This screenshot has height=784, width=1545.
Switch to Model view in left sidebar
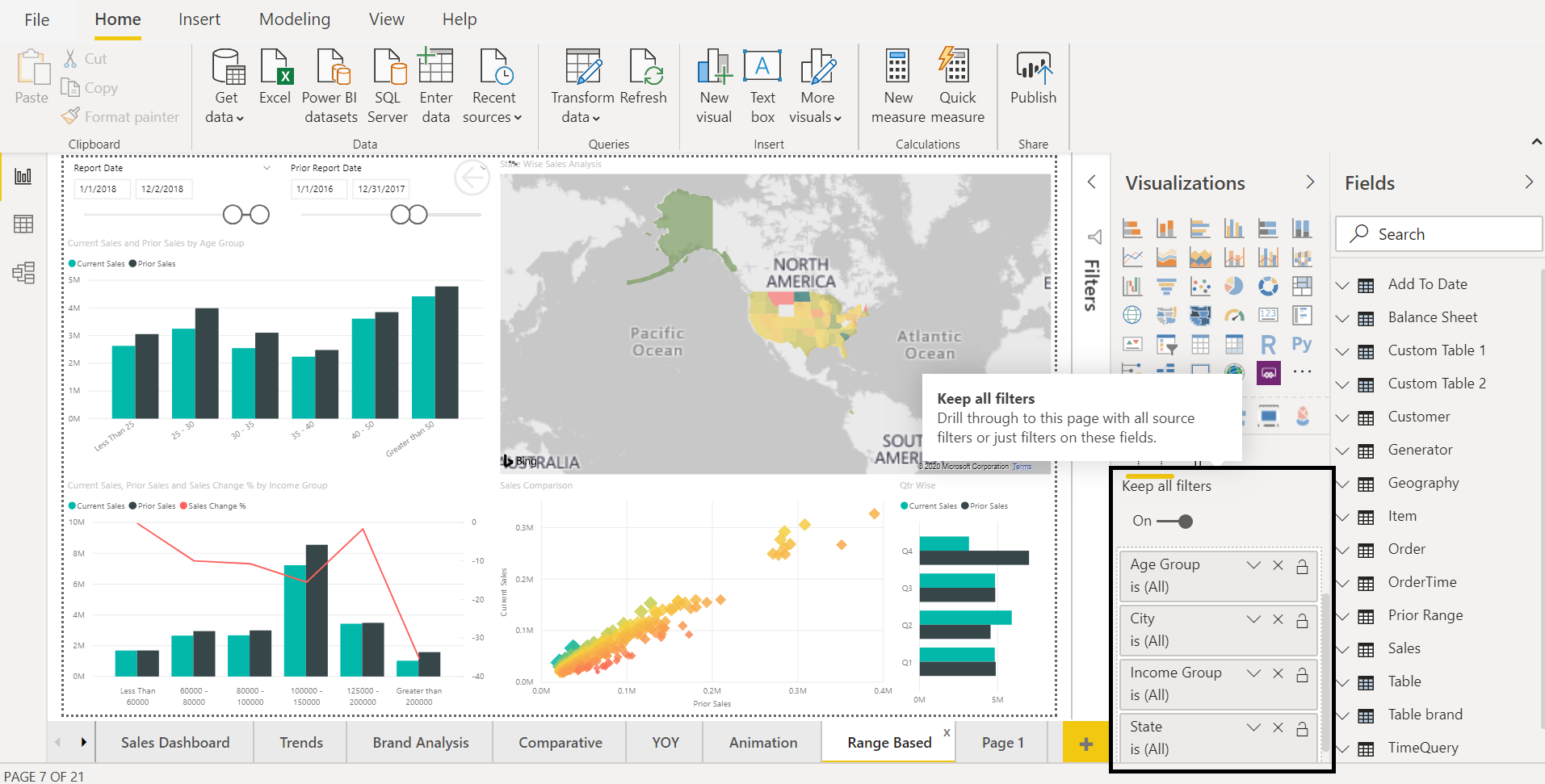pos(23,273)
